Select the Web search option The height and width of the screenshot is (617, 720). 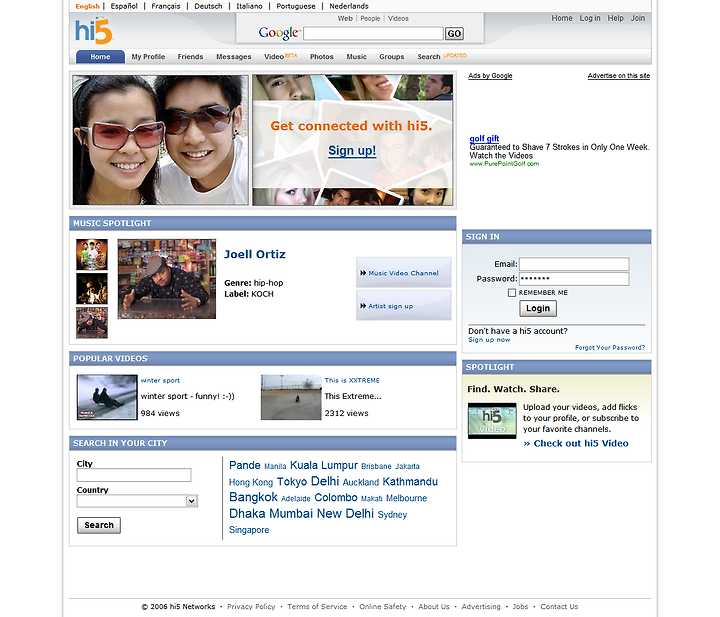[345, 18]
